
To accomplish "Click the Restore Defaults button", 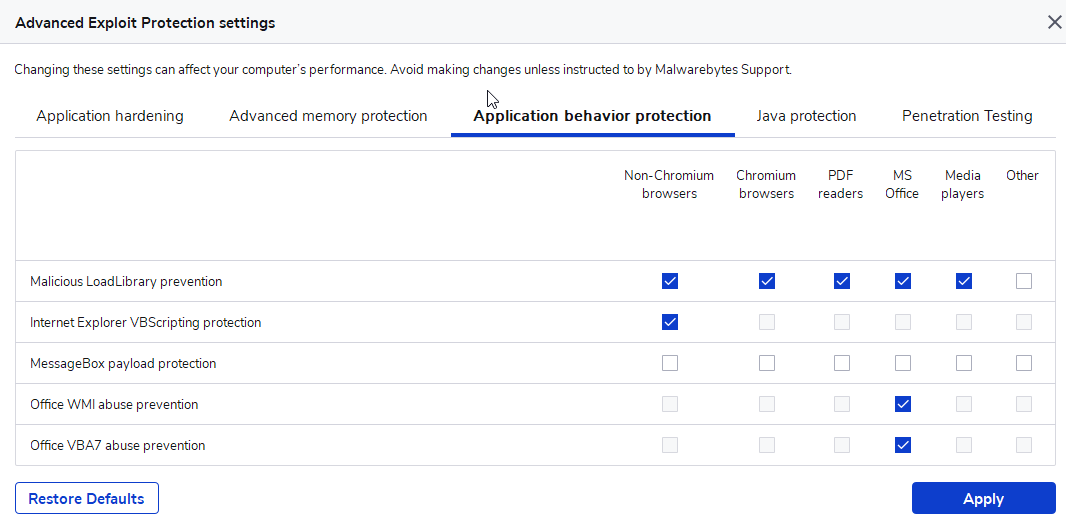I will coord(87,498).
